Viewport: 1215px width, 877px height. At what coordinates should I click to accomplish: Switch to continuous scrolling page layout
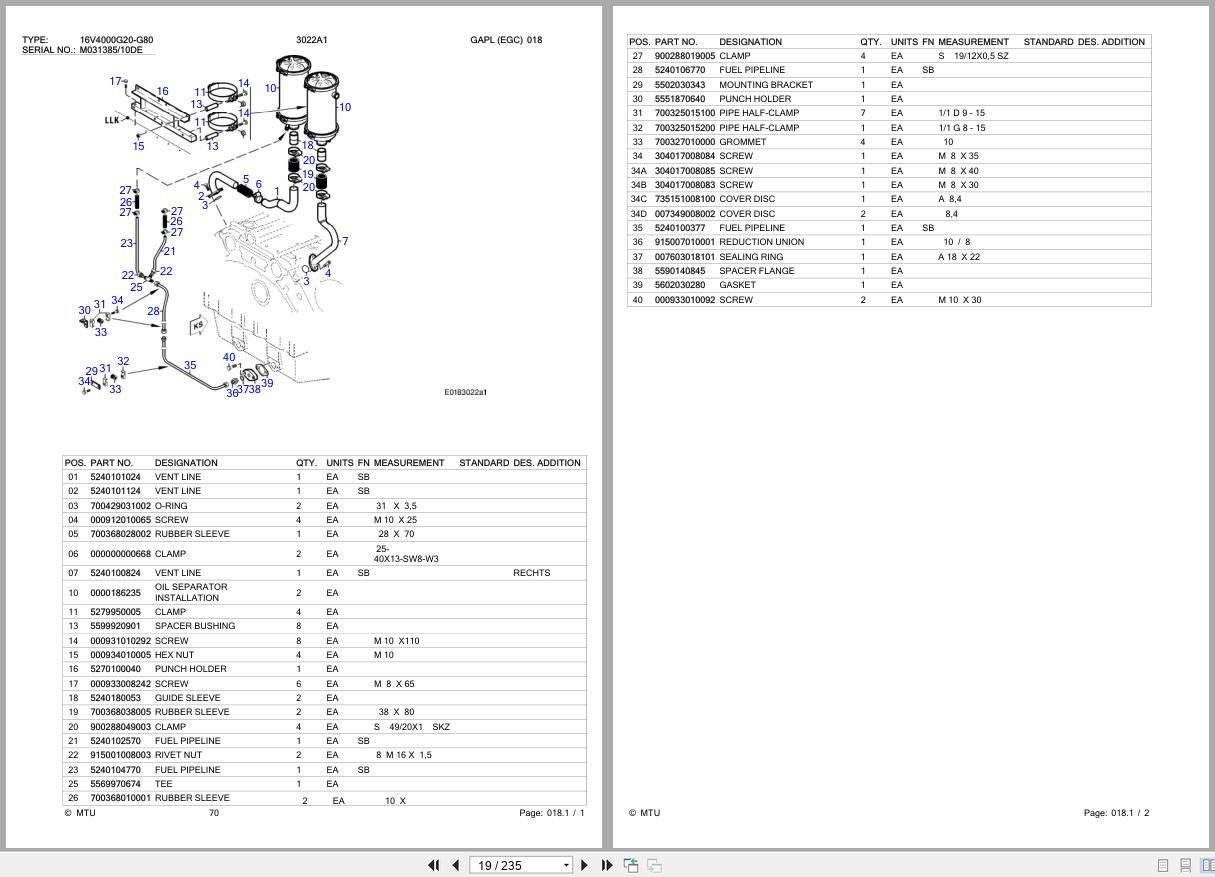point(1185,865)
